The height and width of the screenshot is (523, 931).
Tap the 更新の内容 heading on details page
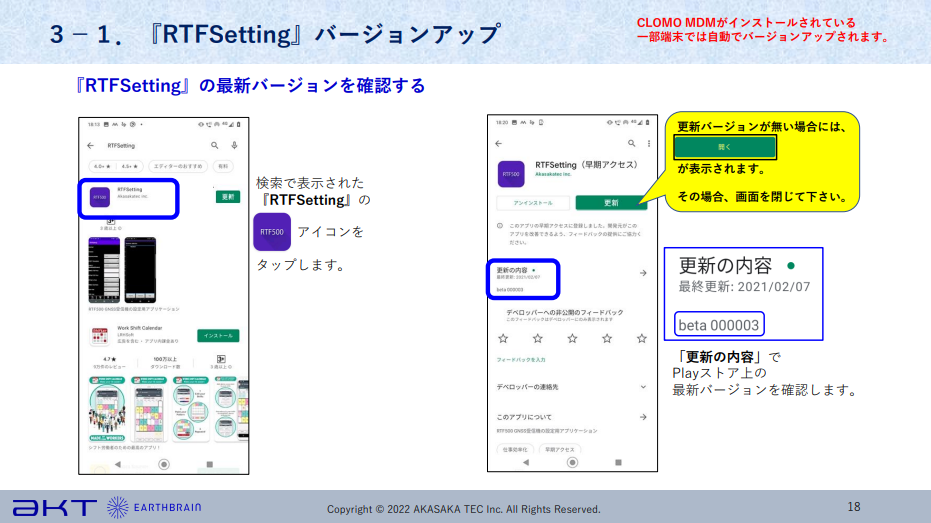[x=512, y=270]
